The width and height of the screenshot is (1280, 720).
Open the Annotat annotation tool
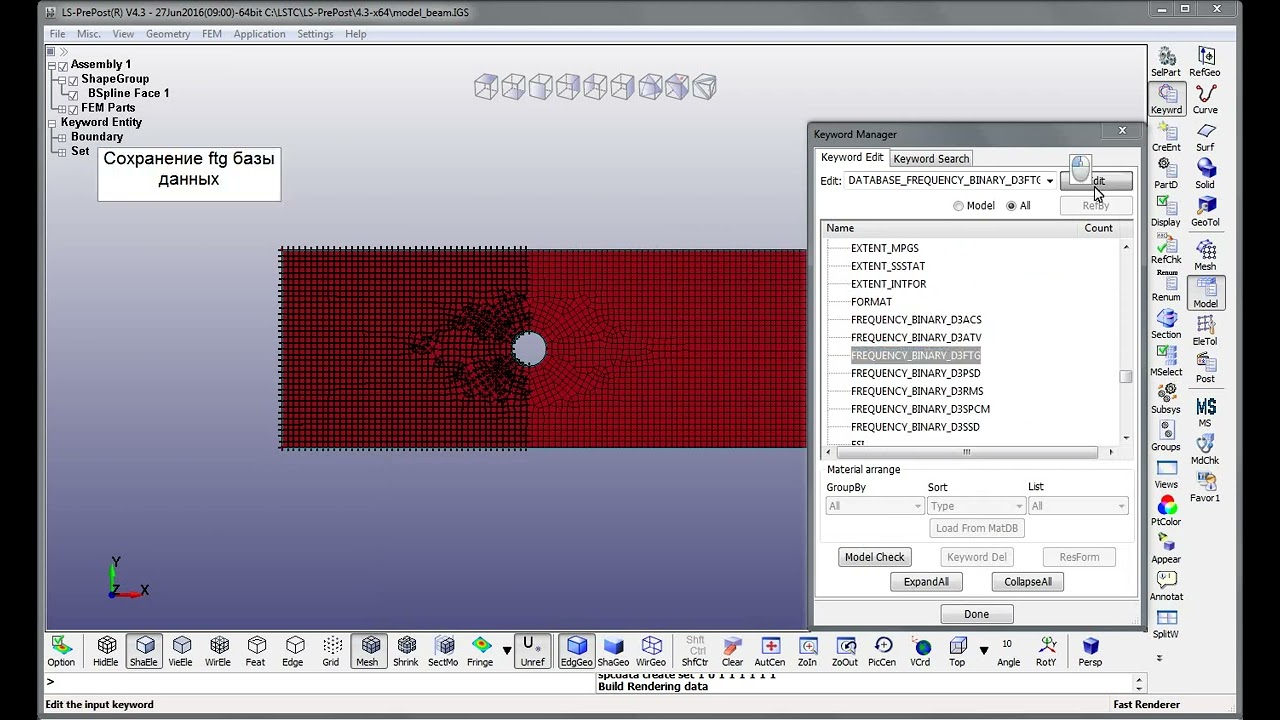click(x=1166, y=585)
